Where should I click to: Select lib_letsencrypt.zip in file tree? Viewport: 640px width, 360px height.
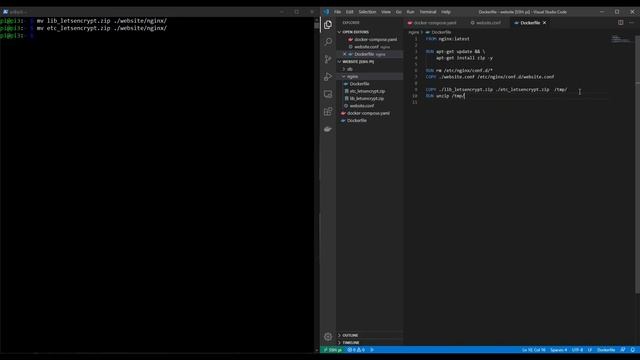(367, 98)
